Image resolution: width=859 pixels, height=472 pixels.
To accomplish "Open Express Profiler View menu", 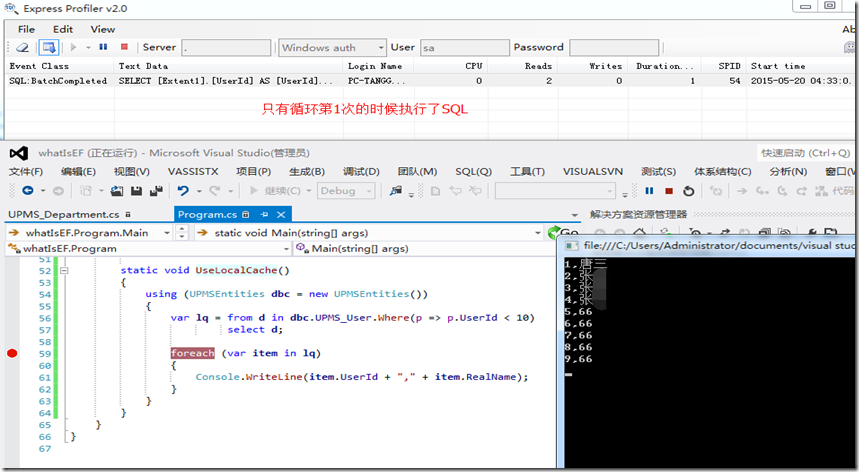I will [102, 30].
